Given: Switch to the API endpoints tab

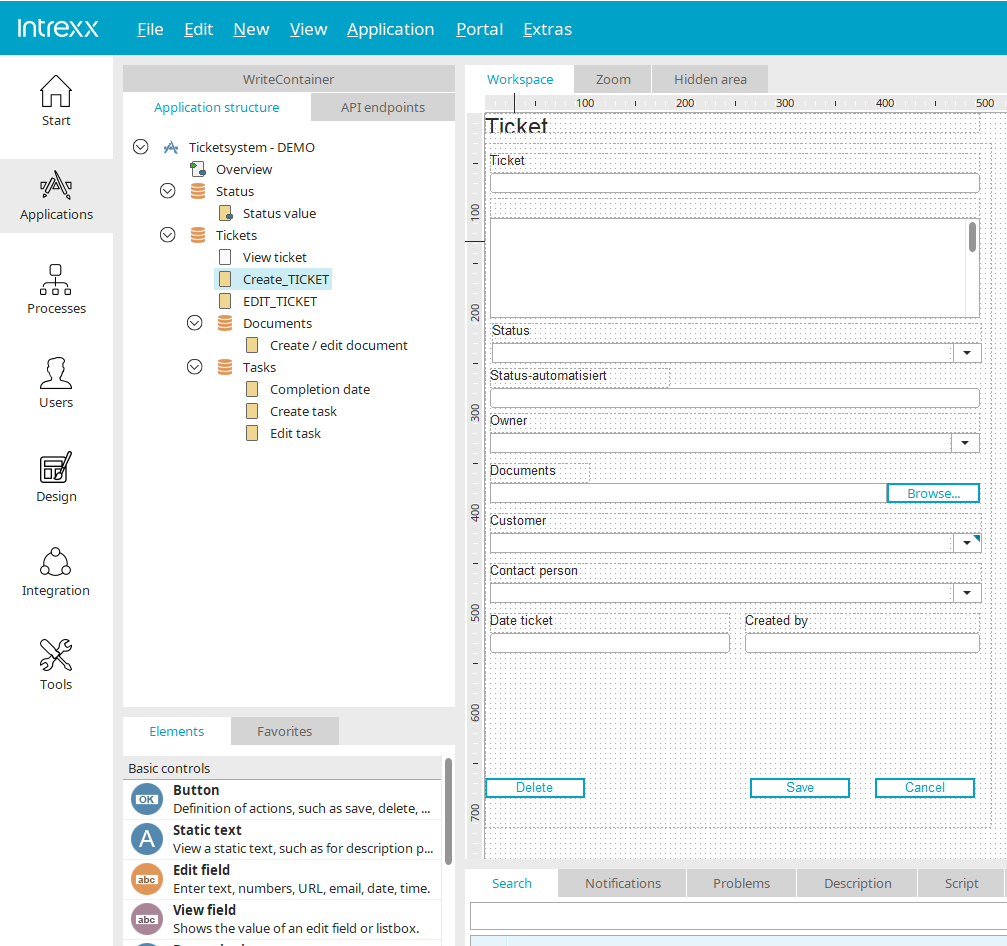Looking at the screenshot, I should point(383,107).
